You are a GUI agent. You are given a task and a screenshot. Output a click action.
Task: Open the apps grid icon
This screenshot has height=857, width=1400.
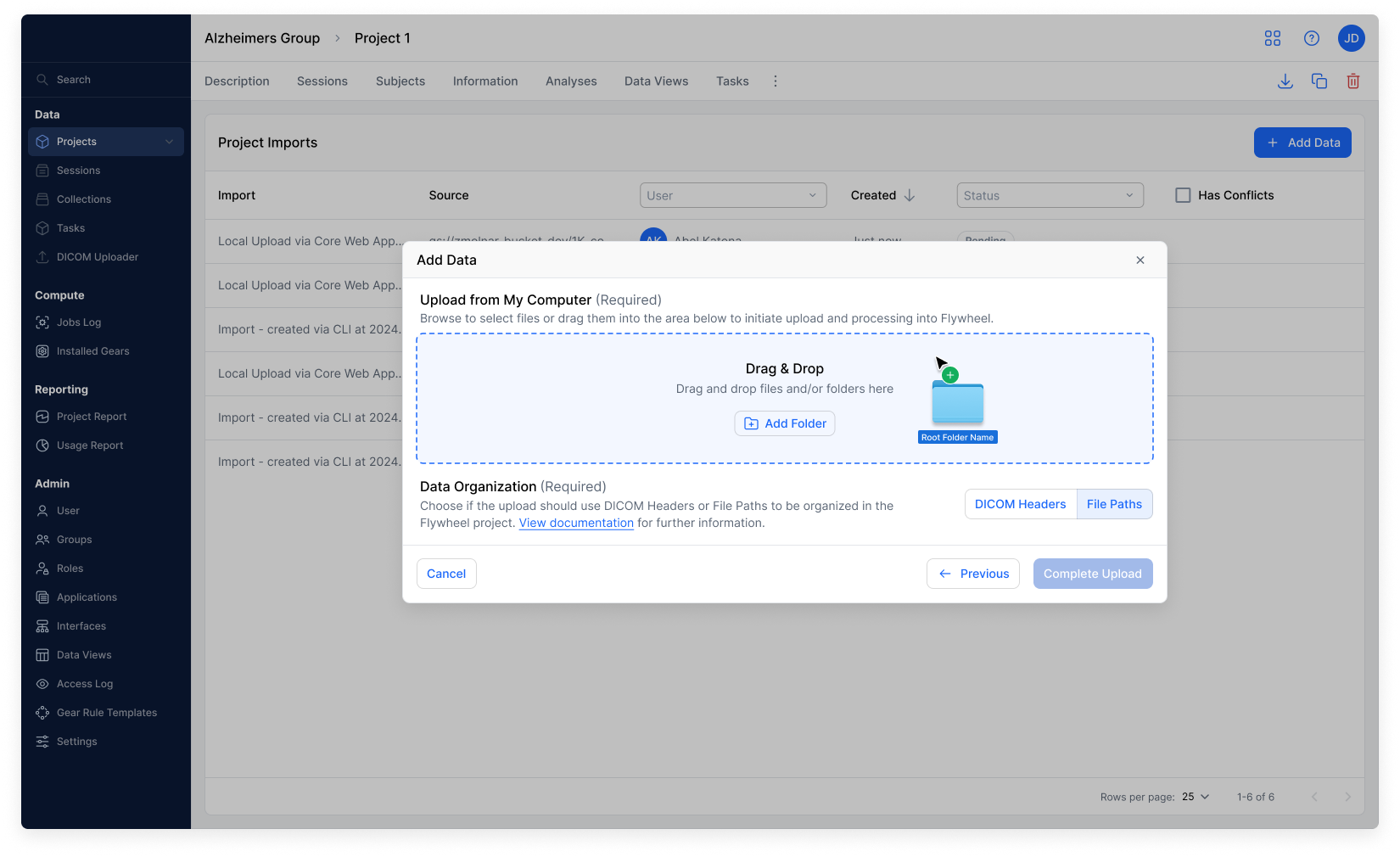[1272, 38]
